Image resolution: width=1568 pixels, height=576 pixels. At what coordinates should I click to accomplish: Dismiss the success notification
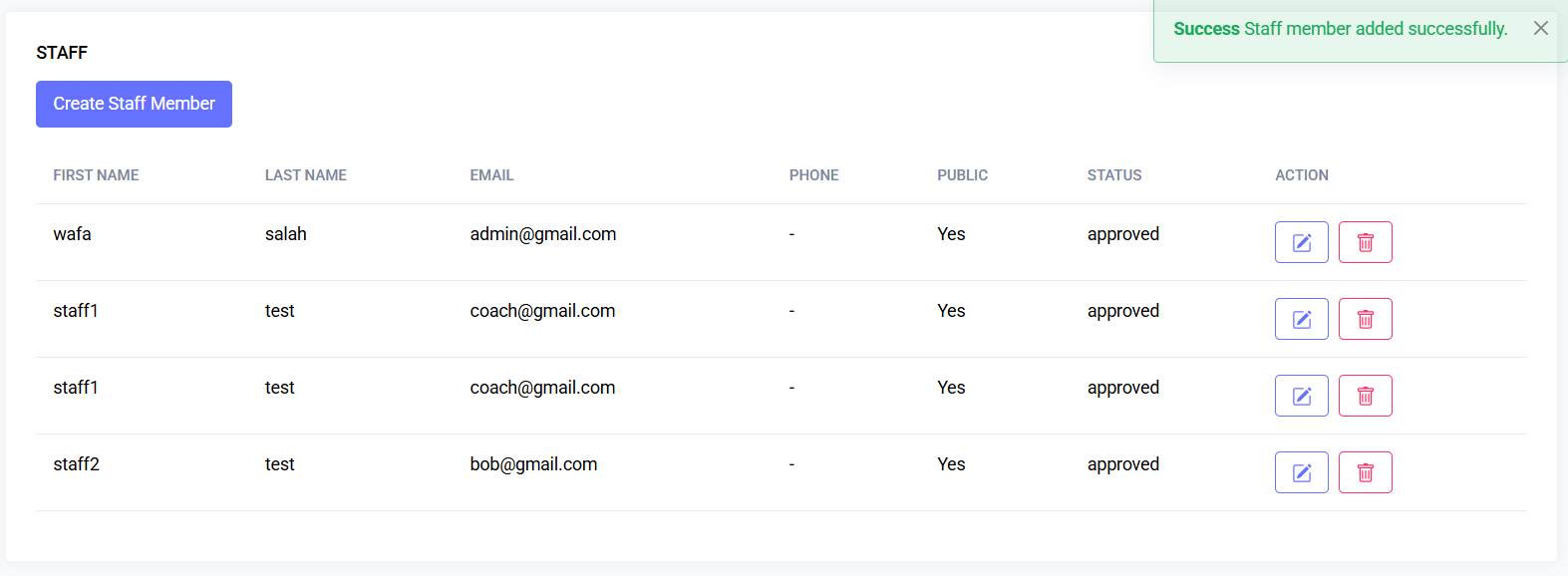[1540, 28]
